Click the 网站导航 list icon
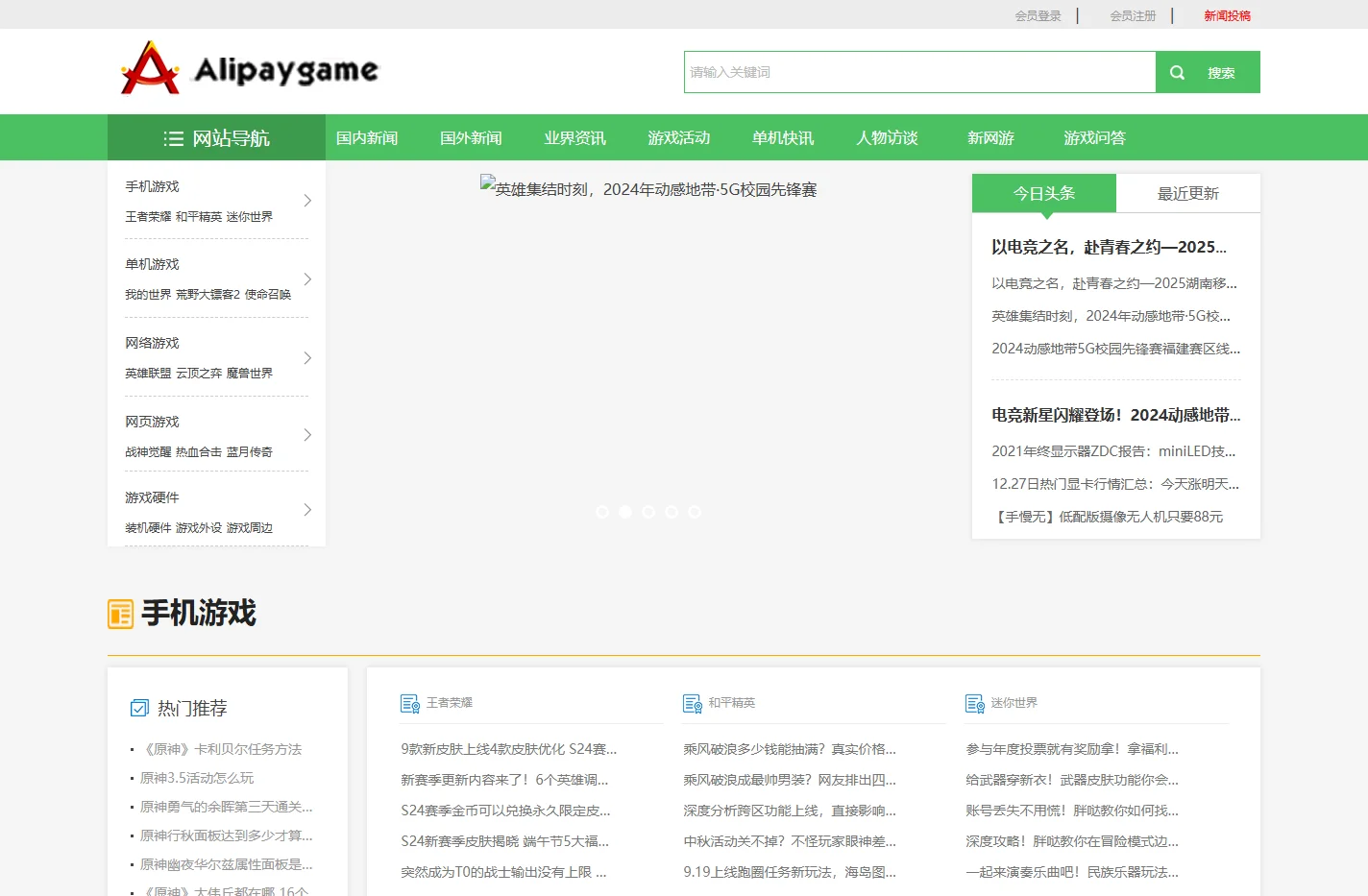The width and height of the screenshot is (1368, 896). 174,138
